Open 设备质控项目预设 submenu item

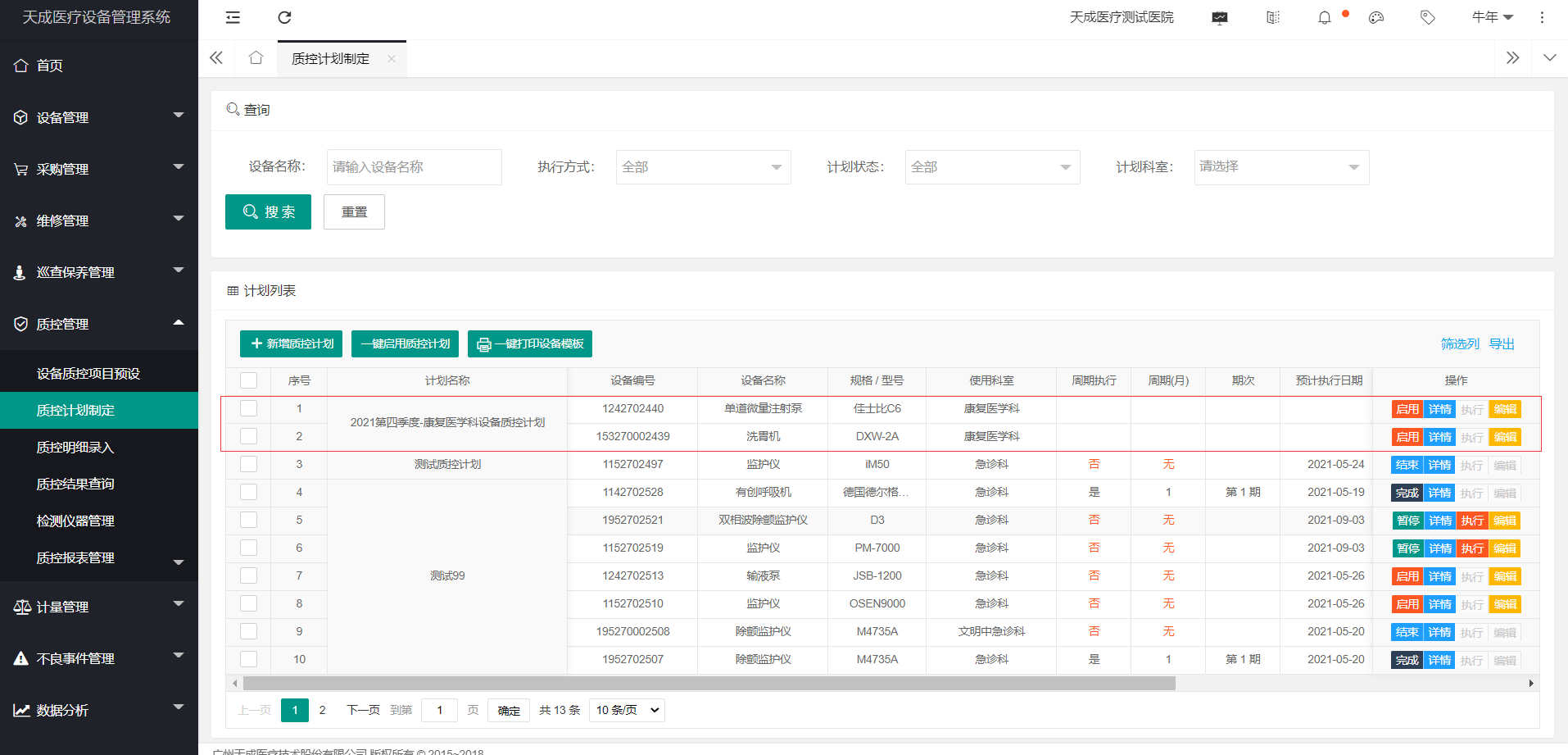99,373
